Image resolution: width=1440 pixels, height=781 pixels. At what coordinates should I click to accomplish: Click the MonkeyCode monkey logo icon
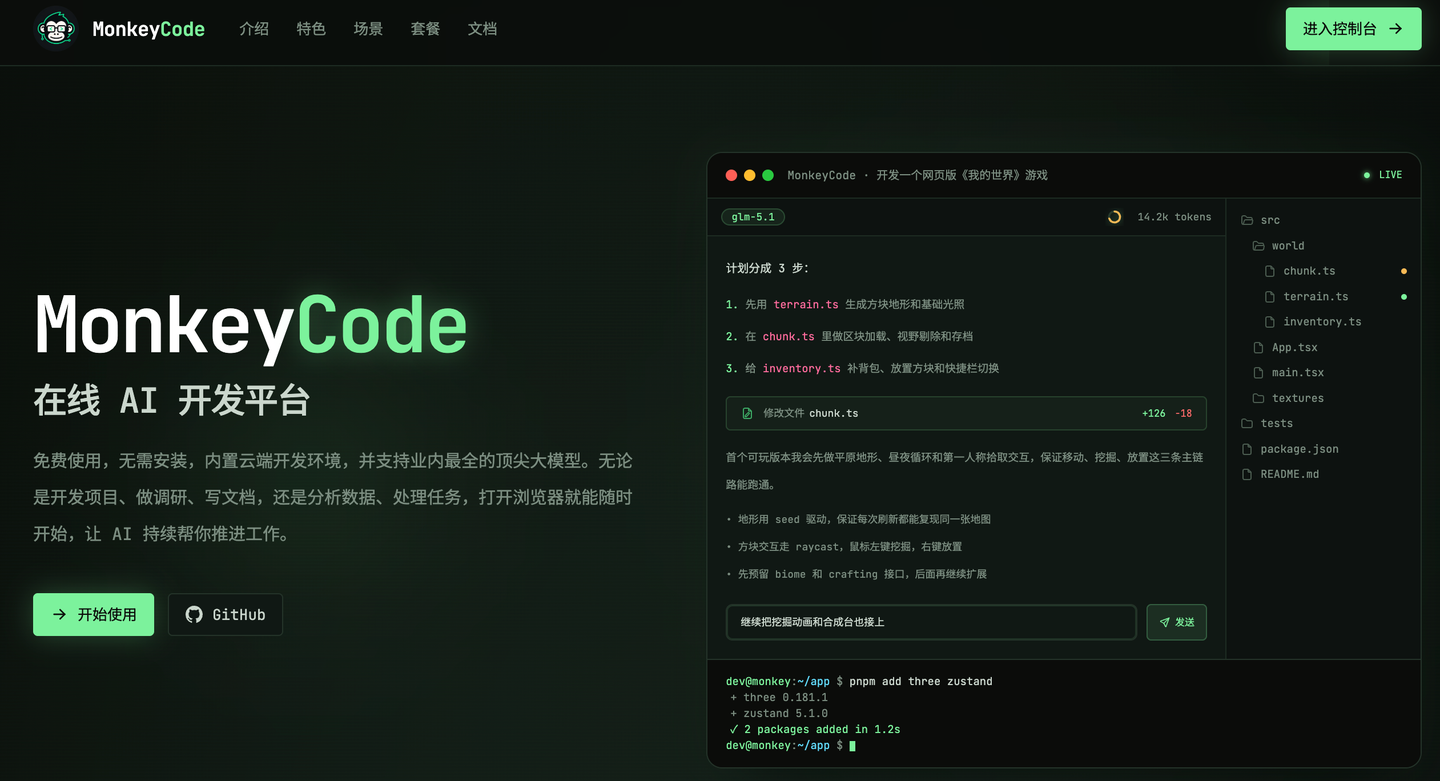(x=56, y=29)
